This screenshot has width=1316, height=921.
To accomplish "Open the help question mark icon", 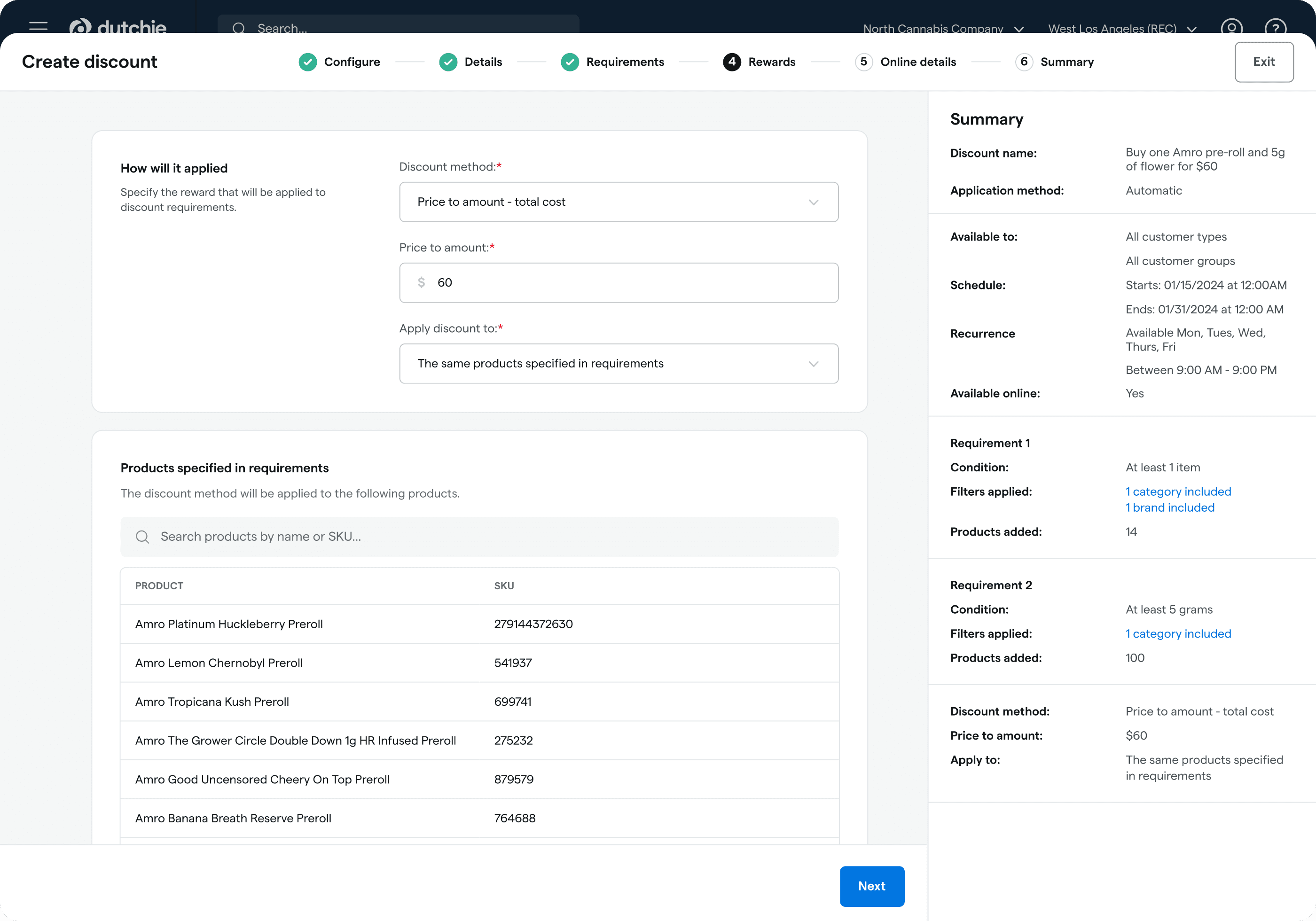I will (1275, 28).
